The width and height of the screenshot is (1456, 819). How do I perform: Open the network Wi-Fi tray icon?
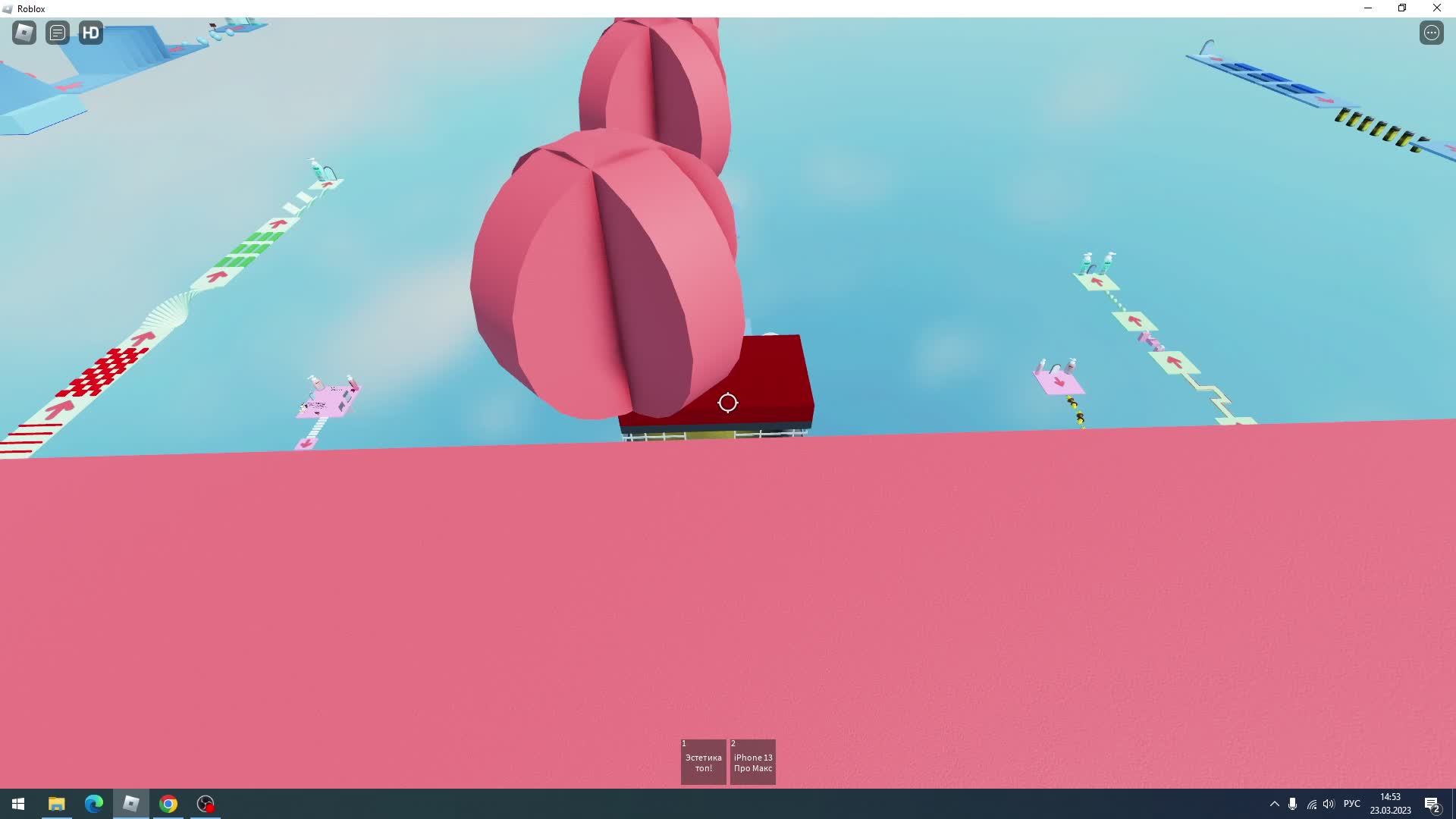[x=1311, y=804]
